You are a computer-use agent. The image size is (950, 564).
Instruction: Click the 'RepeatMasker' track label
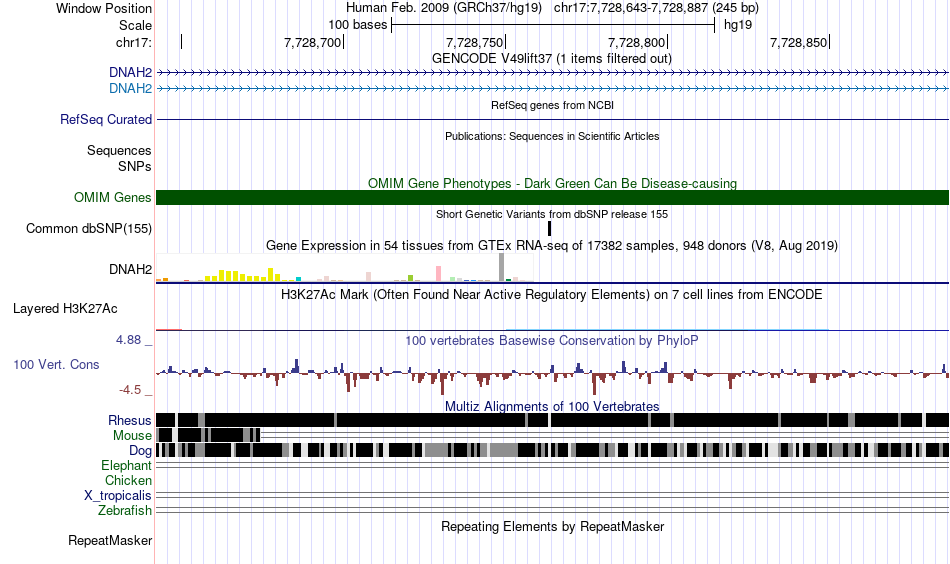pos(110,540)
